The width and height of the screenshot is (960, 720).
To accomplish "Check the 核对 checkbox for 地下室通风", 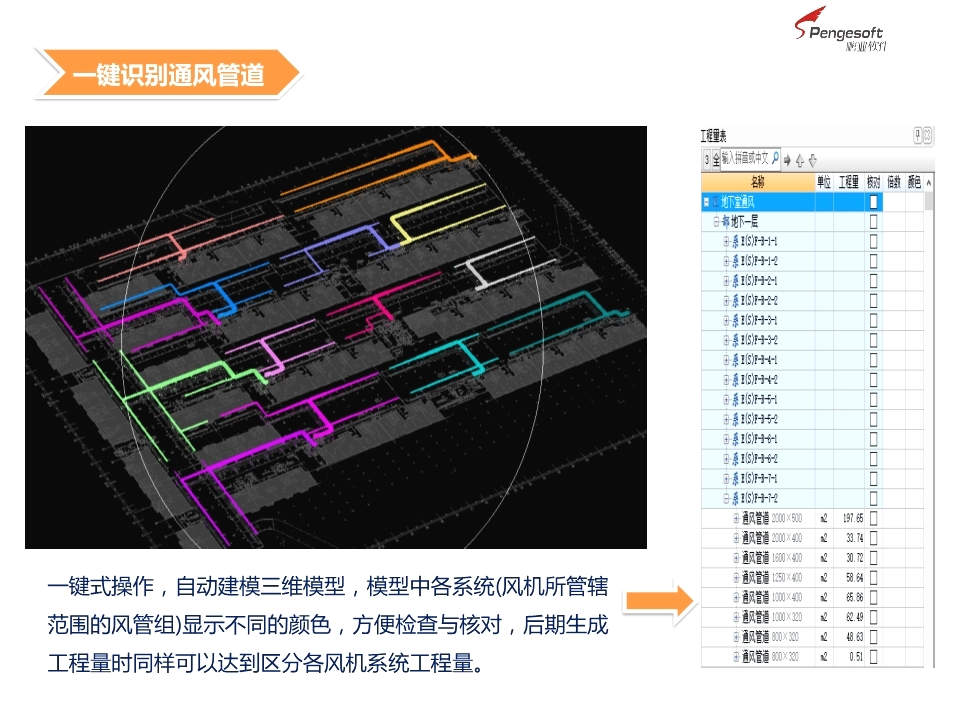I will click(874, 200).
